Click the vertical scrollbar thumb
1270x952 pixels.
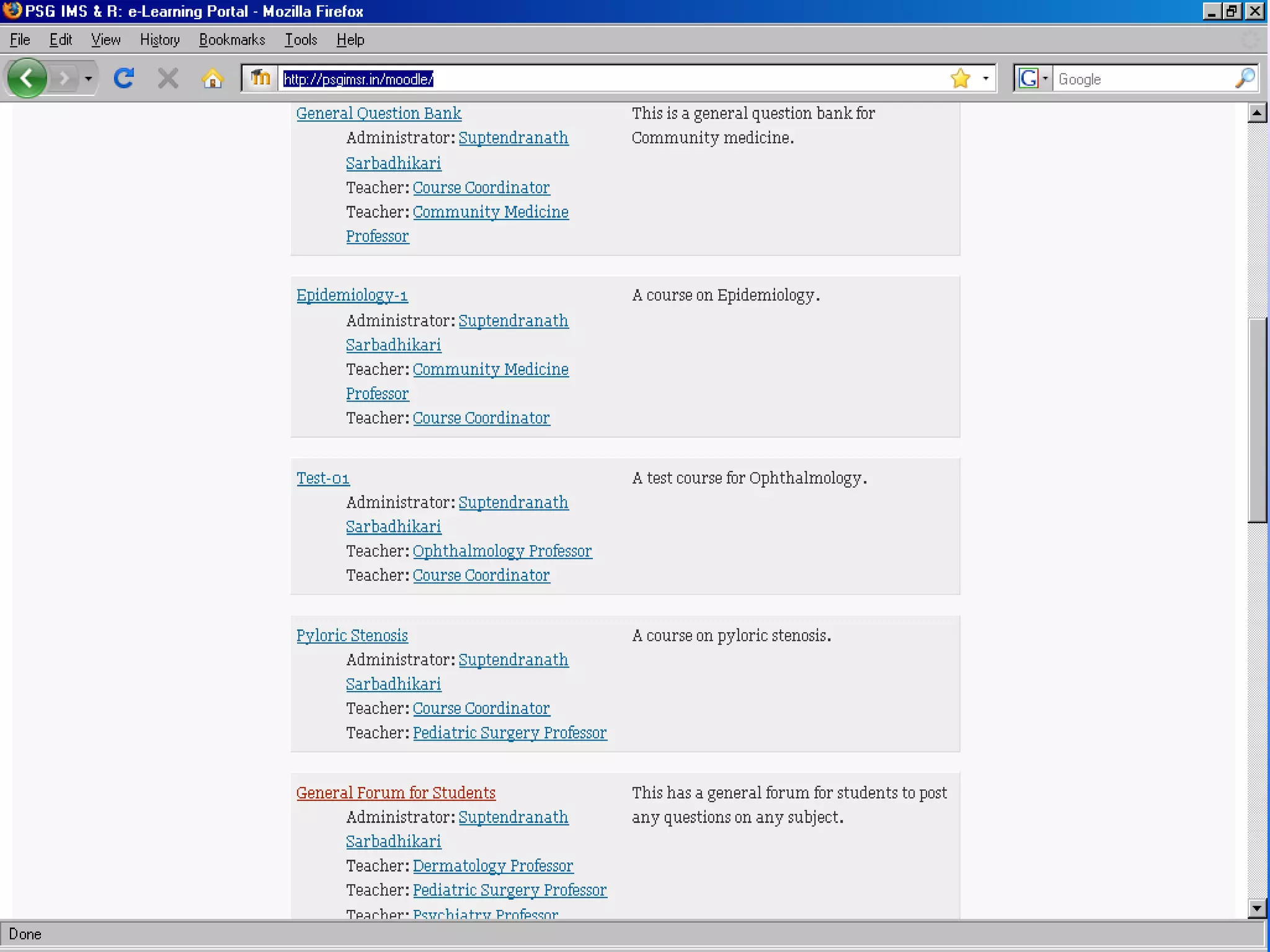1257,420
